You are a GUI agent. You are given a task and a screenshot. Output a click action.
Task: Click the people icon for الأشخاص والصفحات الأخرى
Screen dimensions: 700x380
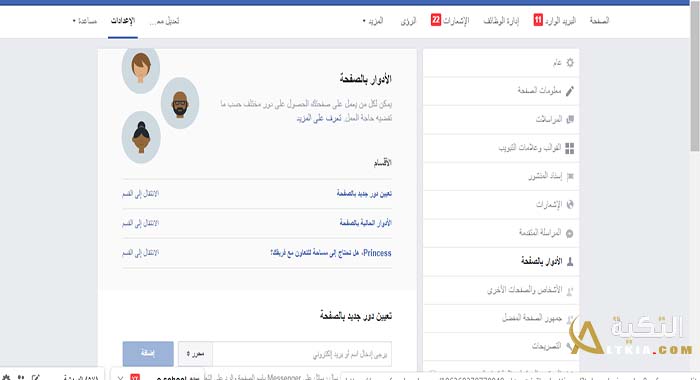point(570,291)
